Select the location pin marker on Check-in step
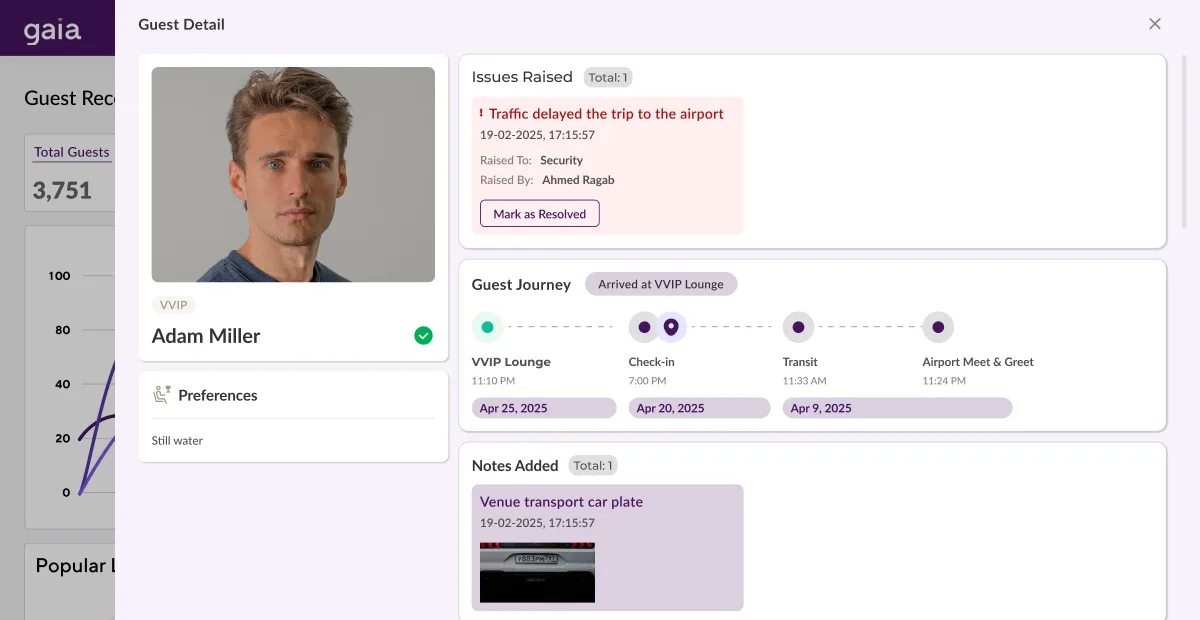This screenshot has width=1200, height=620. [x=671, y=326]
